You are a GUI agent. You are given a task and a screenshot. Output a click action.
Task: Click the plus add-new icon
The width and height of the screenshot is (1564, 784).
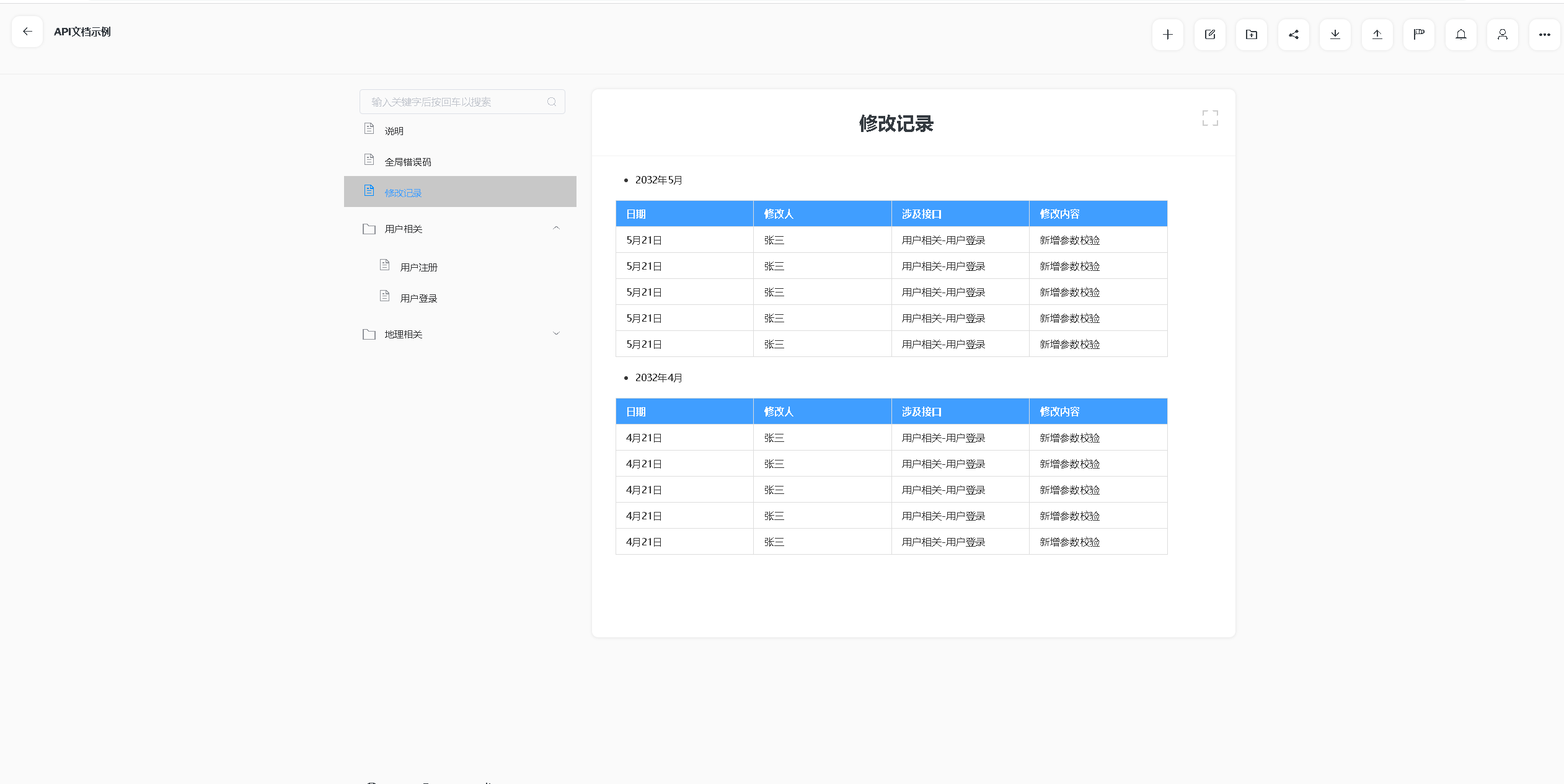(1167, 35)
